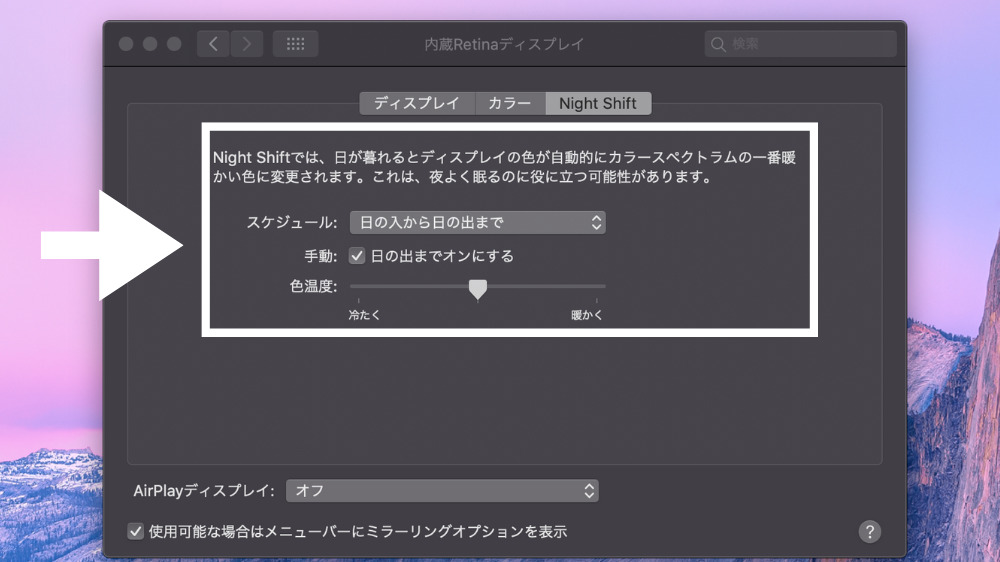Open help with the question mark button
The height and width of the screenshot is (562, 1000).
869,531
